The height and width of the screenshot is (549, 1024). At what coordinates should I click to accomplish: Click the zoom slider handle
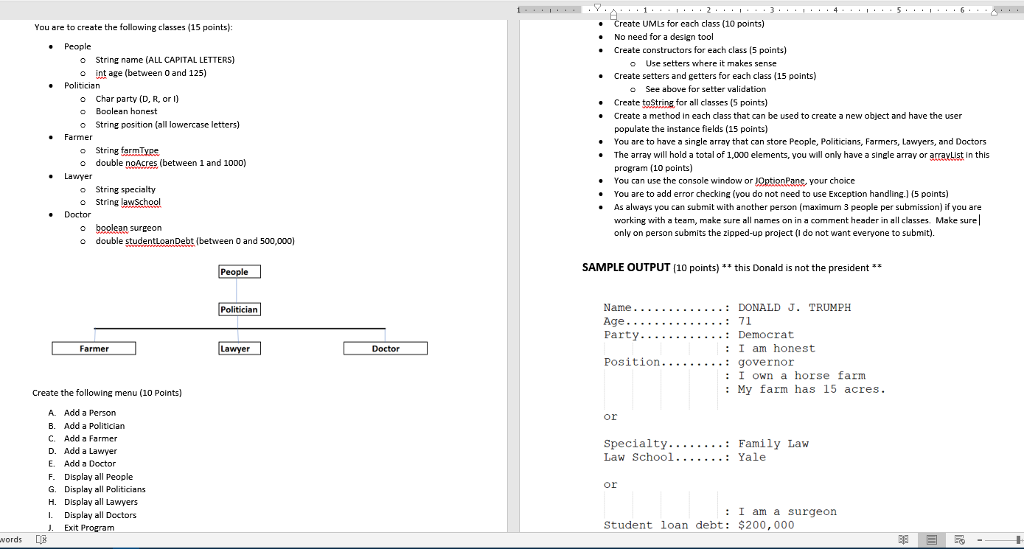[x=1017, y=540]
